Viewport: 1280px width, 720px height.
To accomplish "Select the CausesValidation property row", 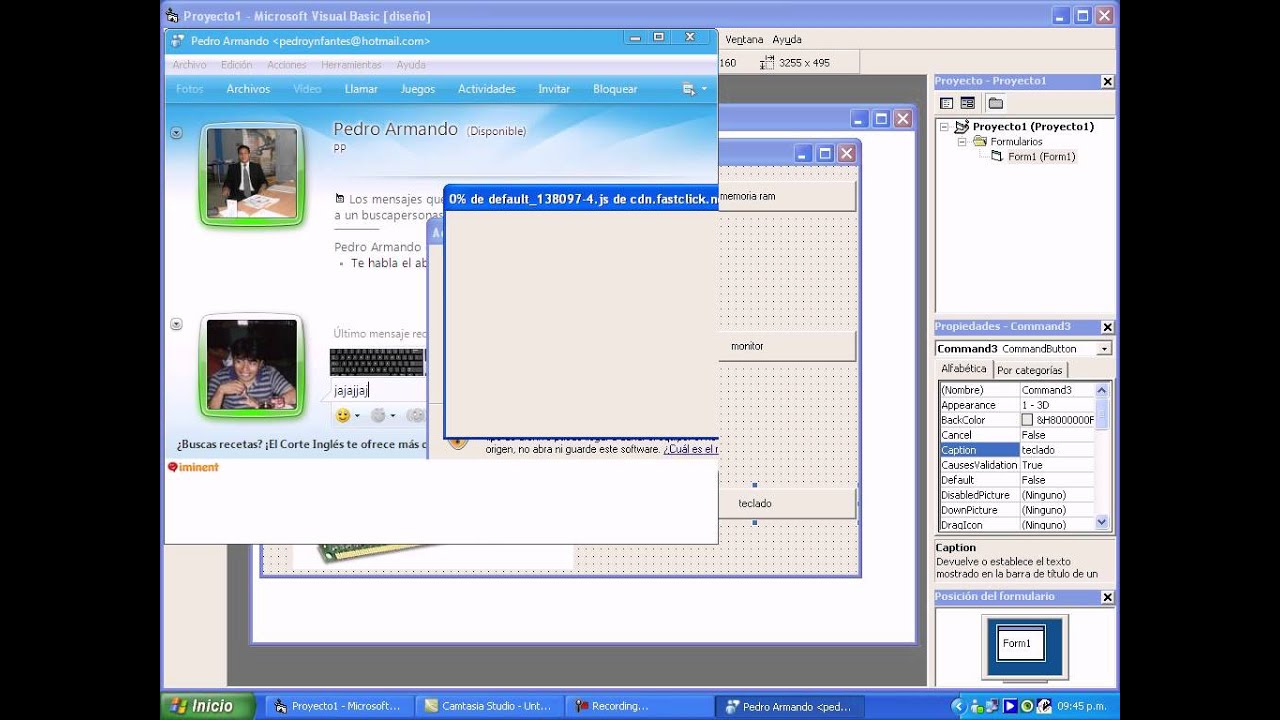I will pyautogui.click(x=1017, y=465).
